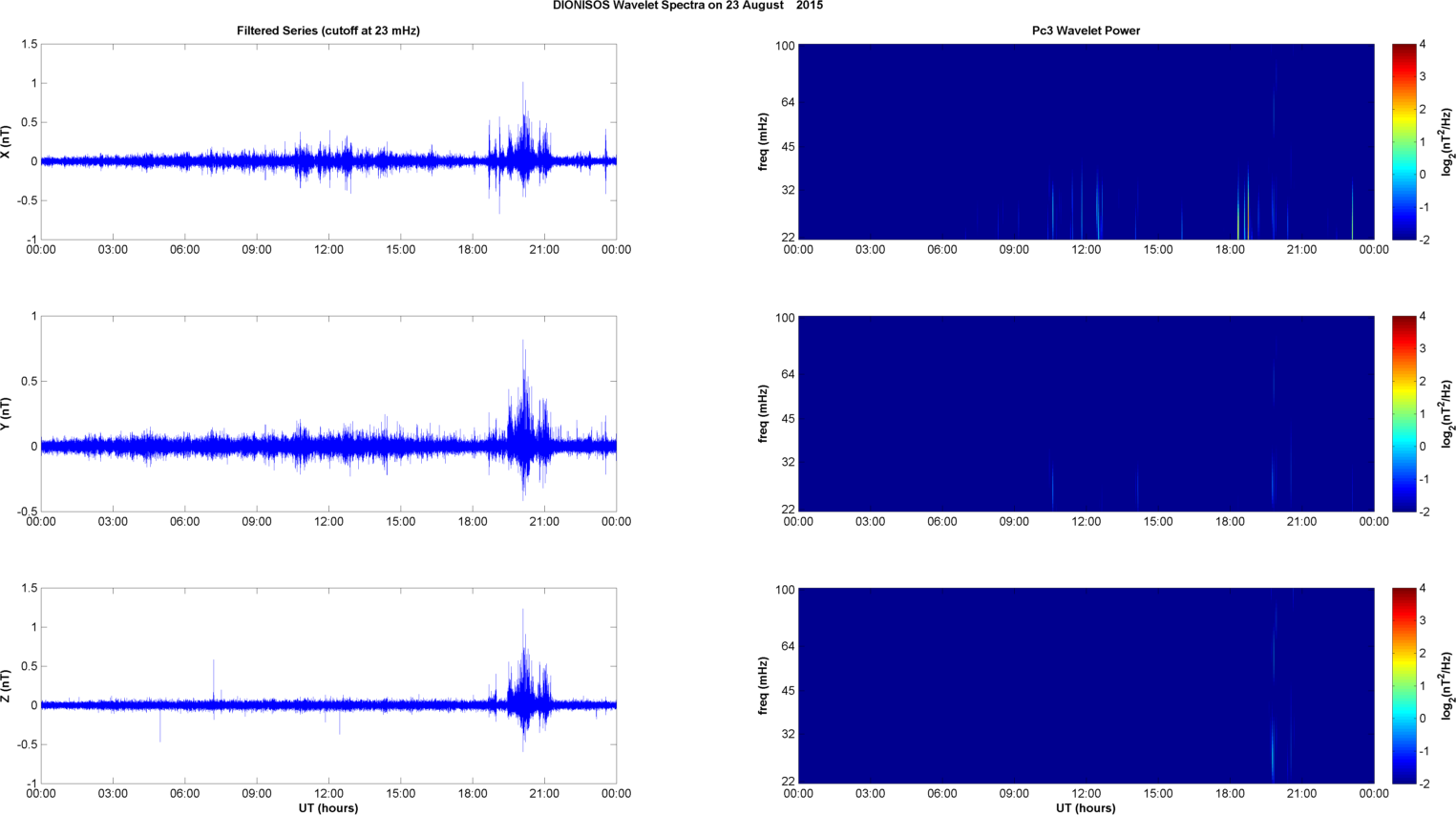The width and height of the screenshot is (1456, 815).
Task: Click 'UT (hours)' label under the bottom spectrogram
Action: (x=1086, y=807)
